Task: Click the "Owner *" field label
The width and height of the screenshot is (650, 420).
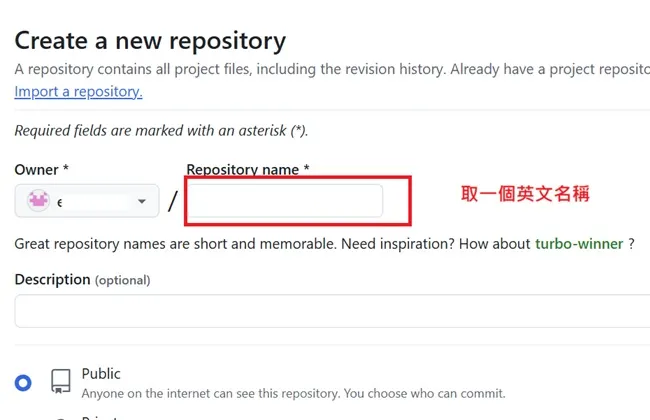Action: (x=42, y=170)
